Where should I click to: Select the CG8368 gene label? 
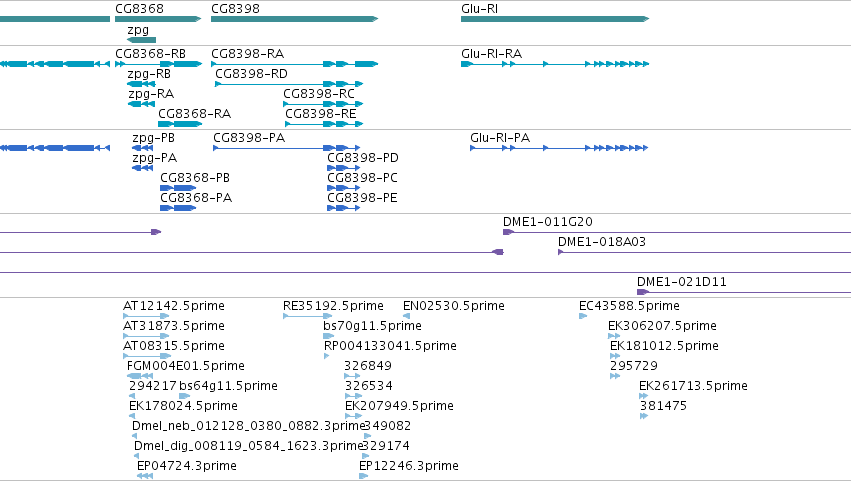click(x=139, y=9)
